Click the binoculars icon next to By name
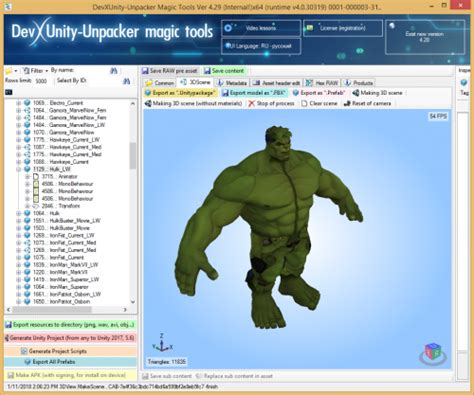The width and height of the screenshot is (474, 395). (114, 71)
